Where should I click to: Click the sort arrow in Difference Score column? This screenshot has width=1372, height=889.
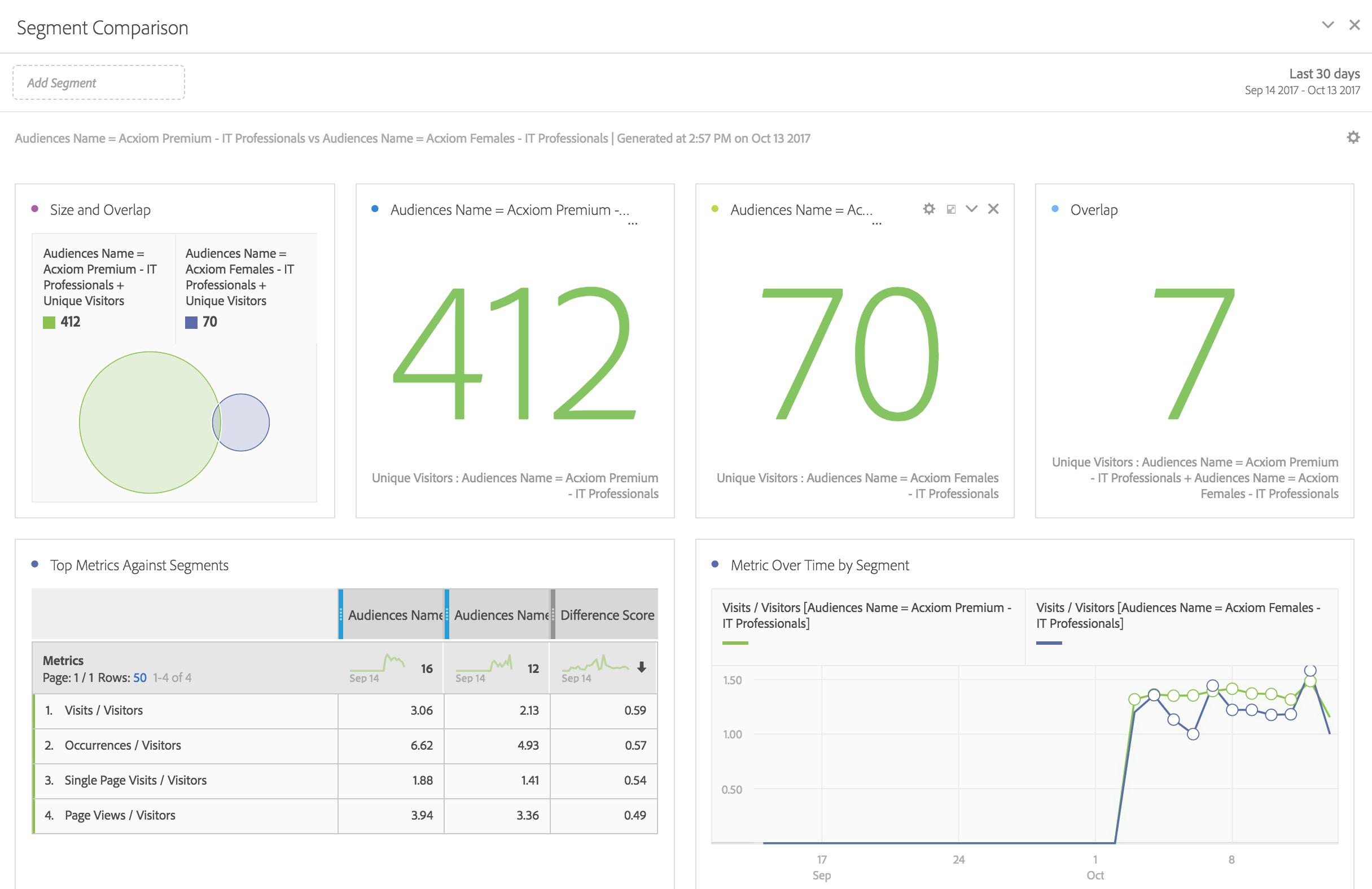[x=642, y=667]
